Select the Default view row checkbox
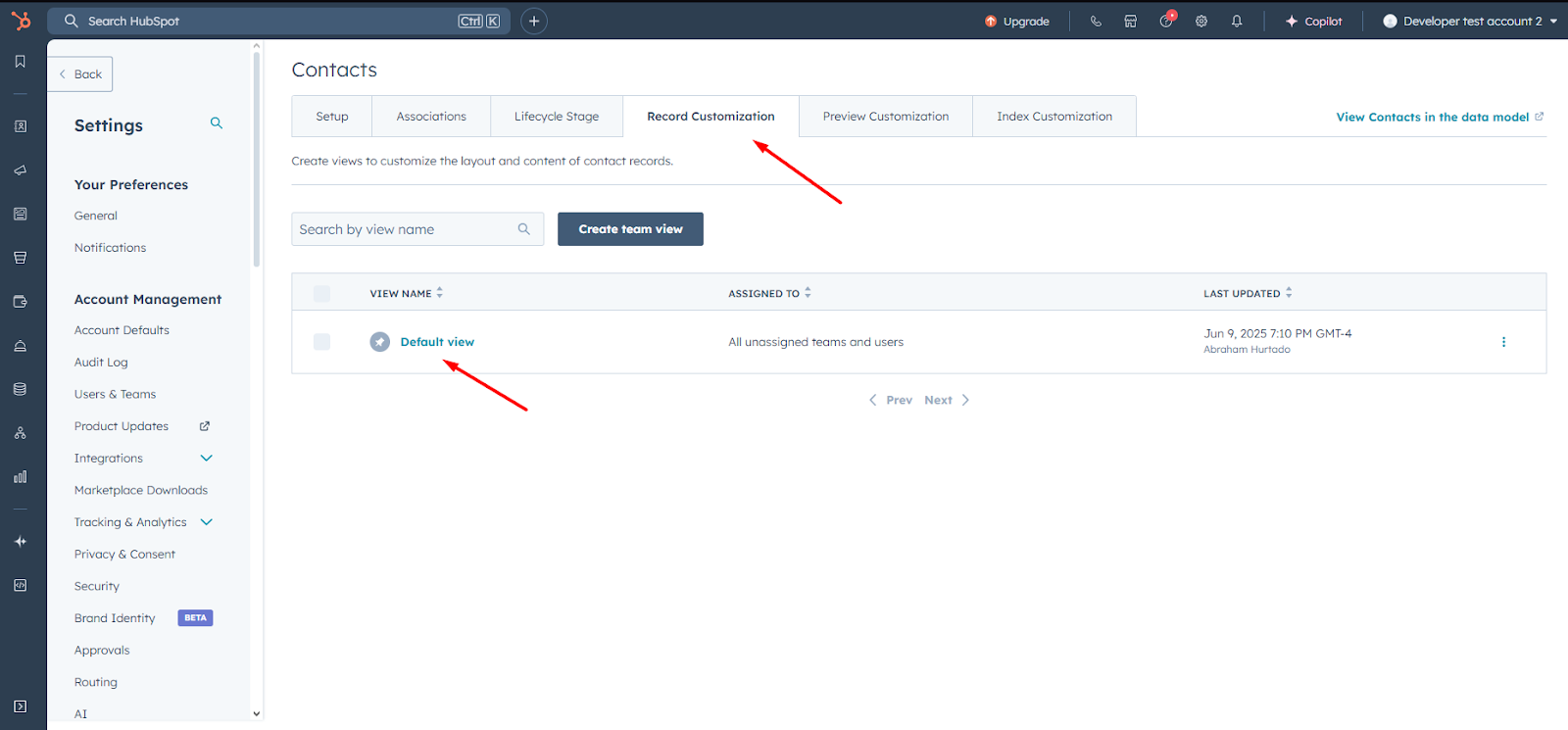The image size is (1568, 730). (321, 342)
